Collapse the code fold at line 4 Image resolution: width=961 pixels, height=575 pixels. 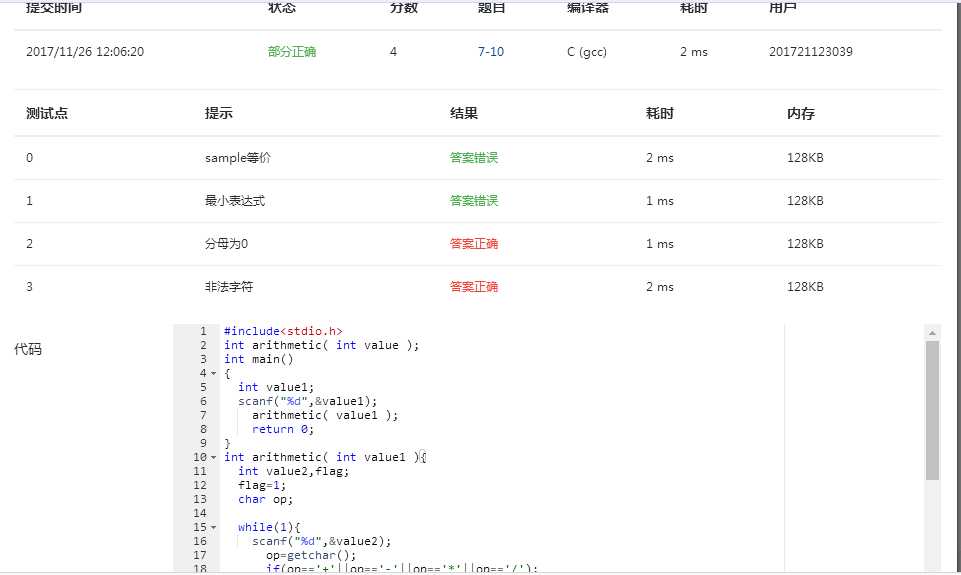[x=212, y=373]
